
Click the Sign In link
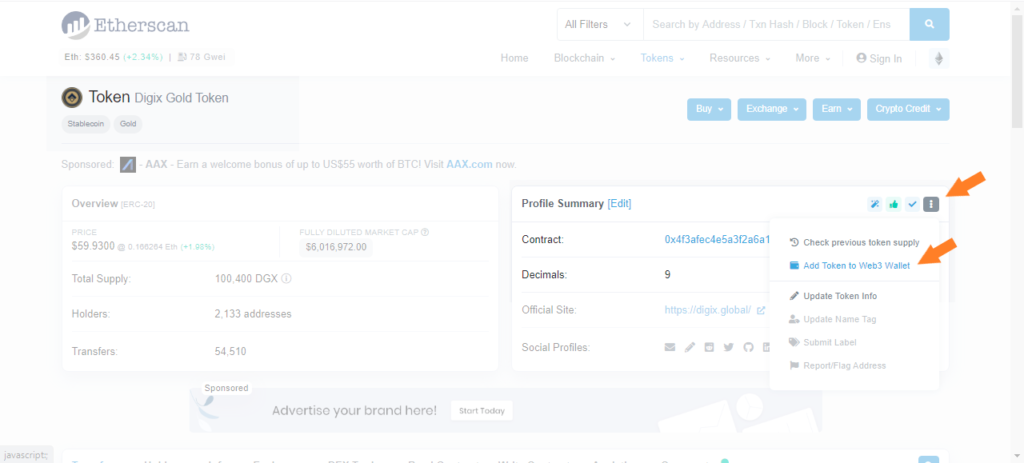[879, 59]
